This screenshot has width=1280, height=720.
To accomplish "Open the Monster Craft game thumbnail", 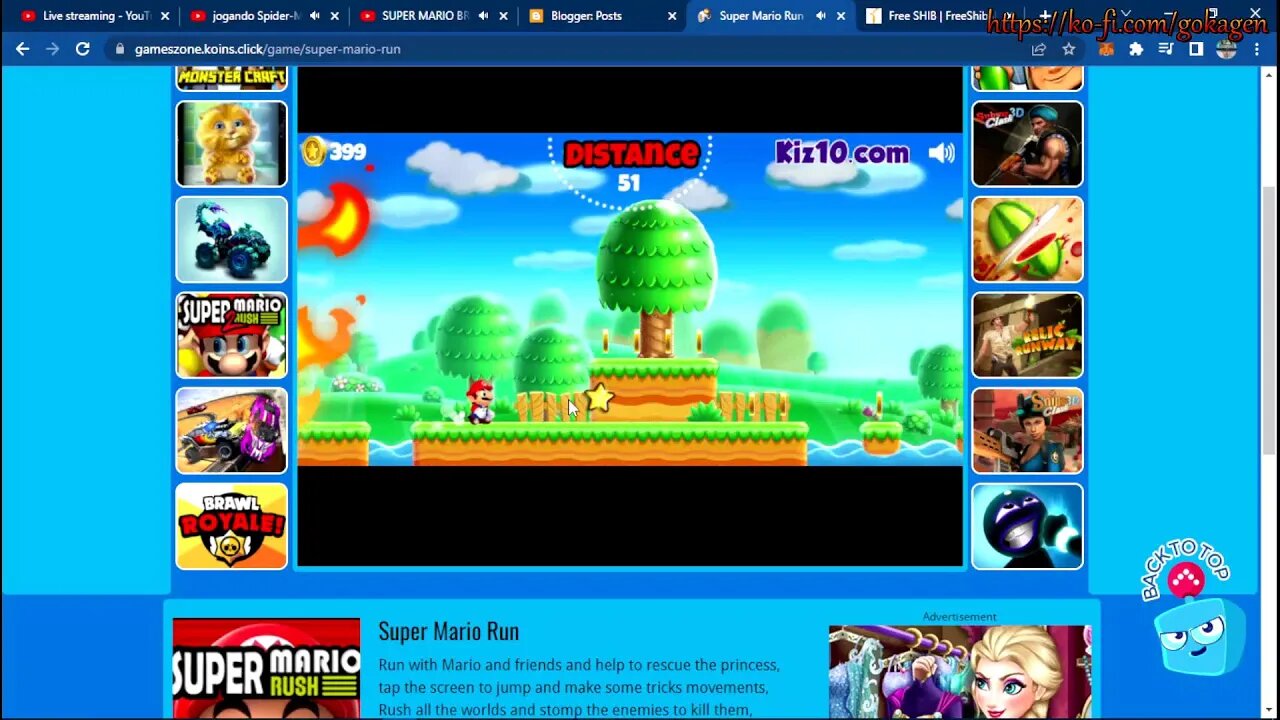I will tap(232, 78).
